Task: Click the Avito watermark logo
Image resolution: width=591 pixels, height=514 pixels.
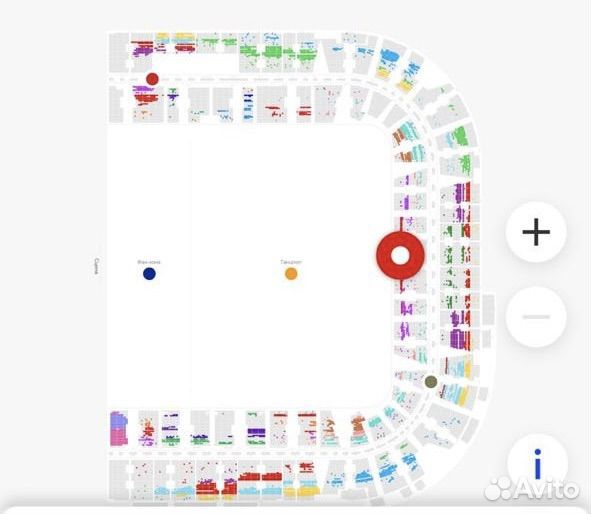Action: [x=531, y=490]
